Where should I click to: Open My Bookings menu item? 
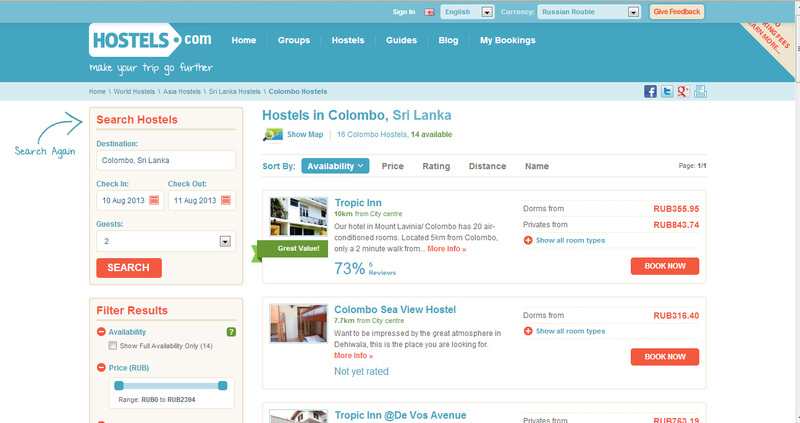pyautogui.click(x=508, y=40)
